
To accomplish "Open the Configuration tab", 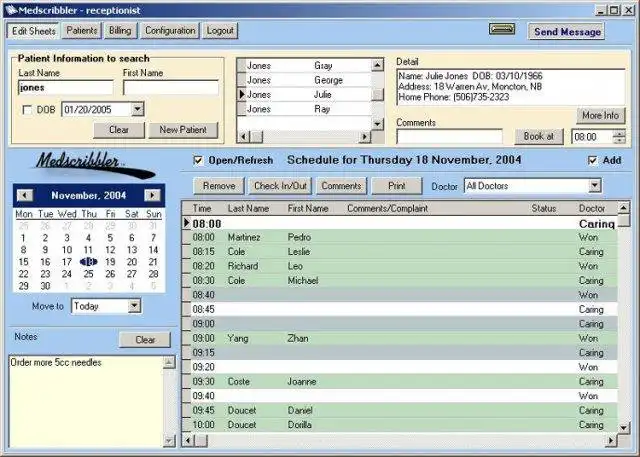I will coord(170,31).
